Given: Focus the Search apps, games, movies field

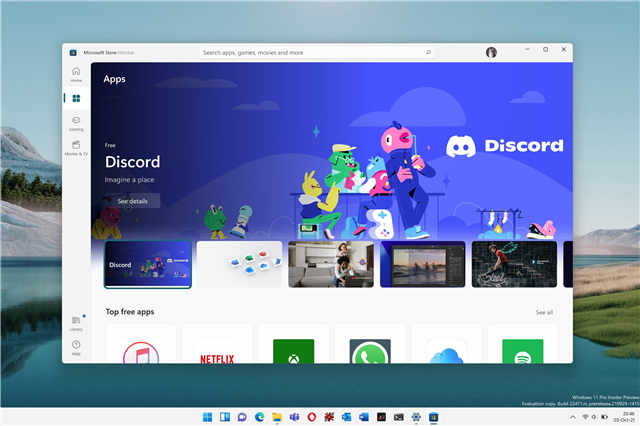Looking at the screenshot, I should click(317, 52).
